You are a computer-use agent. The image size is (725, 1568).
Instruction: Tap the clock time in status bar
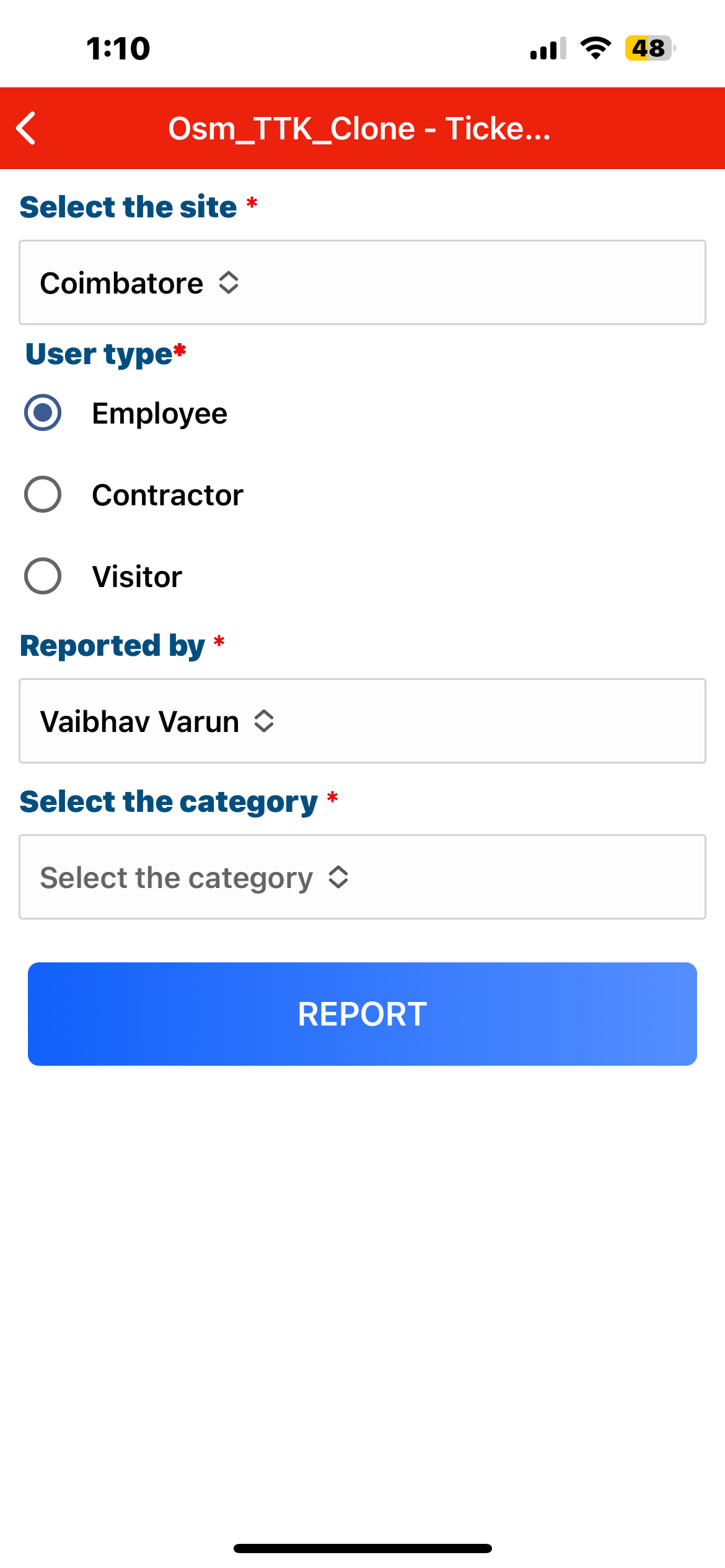point(118,48)
